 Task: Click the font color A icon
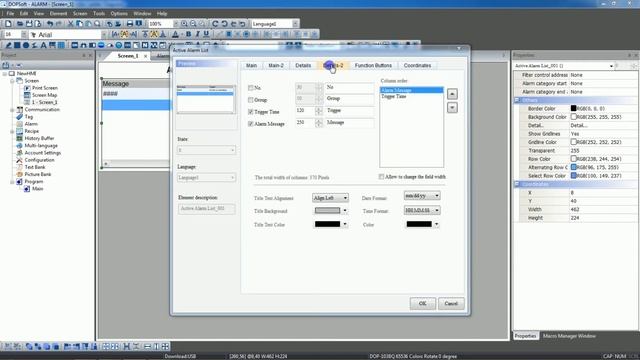[175, 34]
